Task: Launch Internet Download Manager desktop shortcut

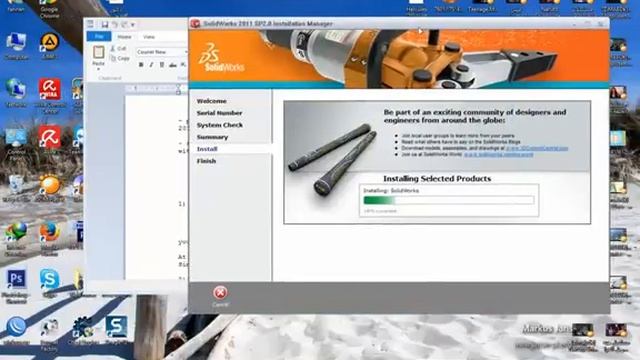Action: pos(16,239)
